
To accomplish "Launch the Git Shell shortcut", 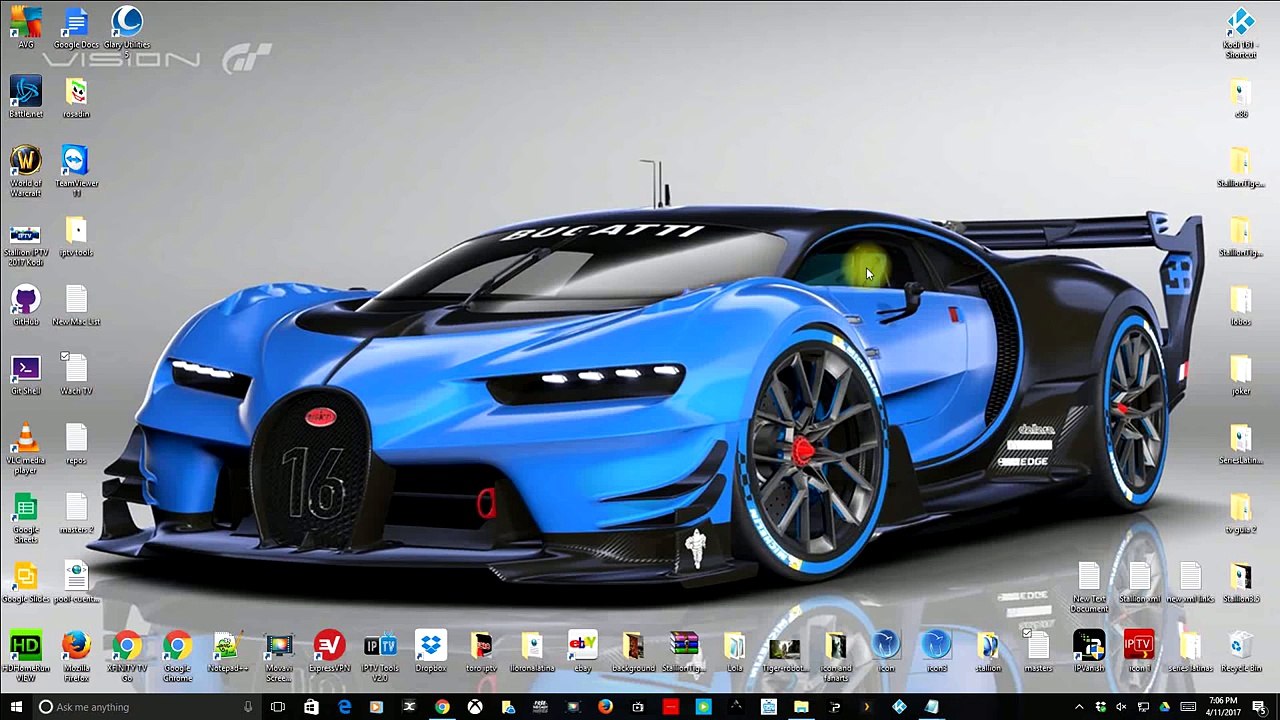I will coord(26,374).
